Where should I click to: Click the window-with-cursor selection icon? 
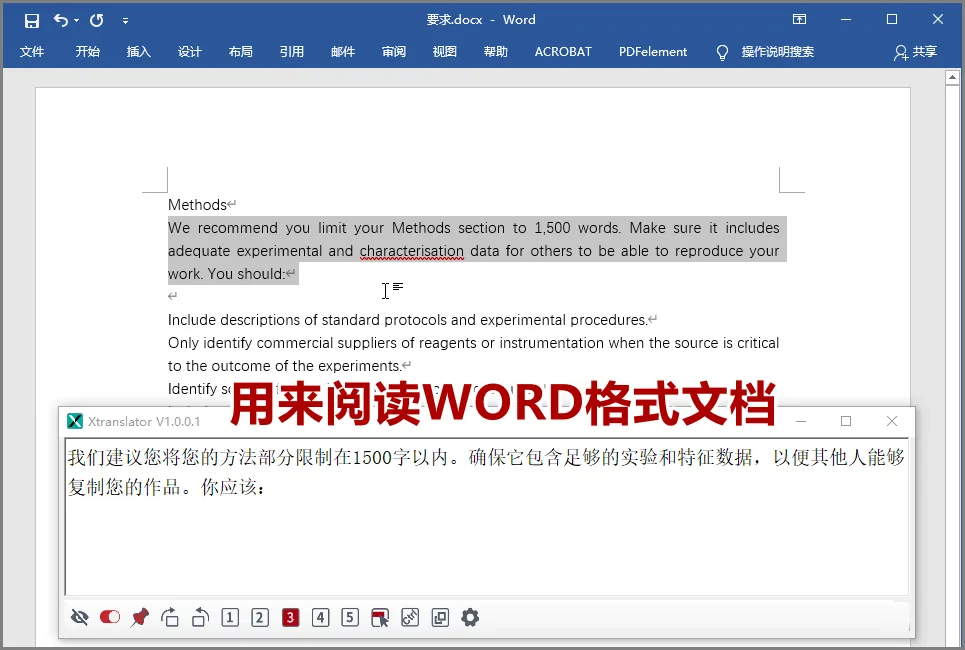(x=380, y=617)
